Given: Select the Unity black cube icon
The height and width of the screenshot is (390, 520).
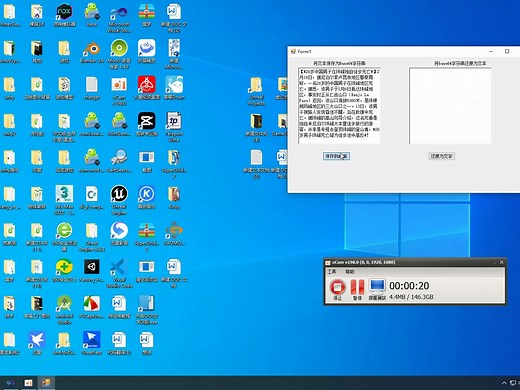Looking at the screenshot, I should point(92,267).
